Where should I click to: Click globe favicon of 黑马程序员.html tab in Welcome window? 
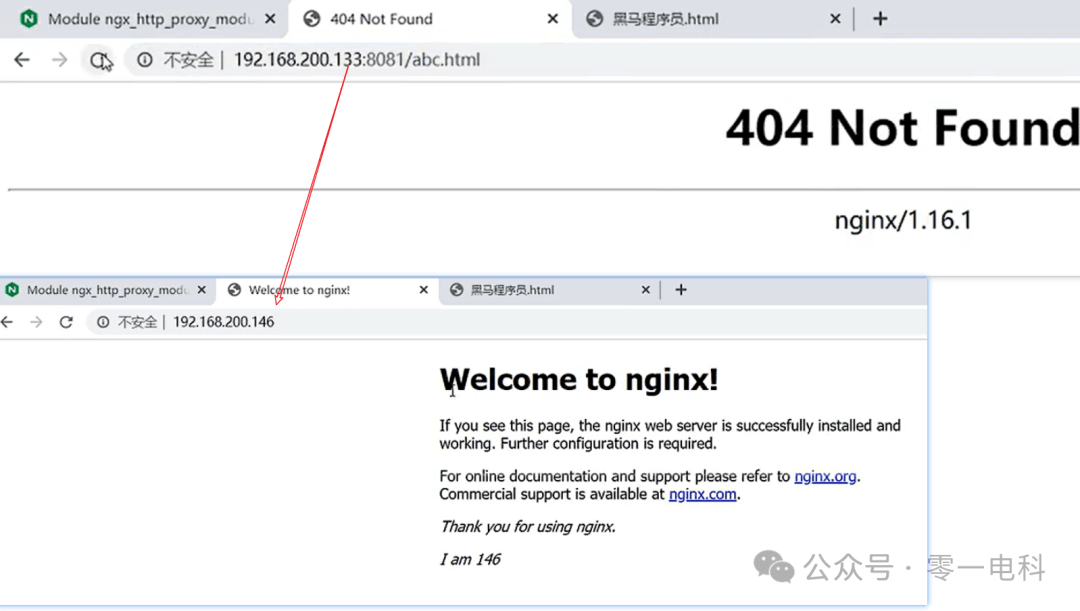point(456,290)
